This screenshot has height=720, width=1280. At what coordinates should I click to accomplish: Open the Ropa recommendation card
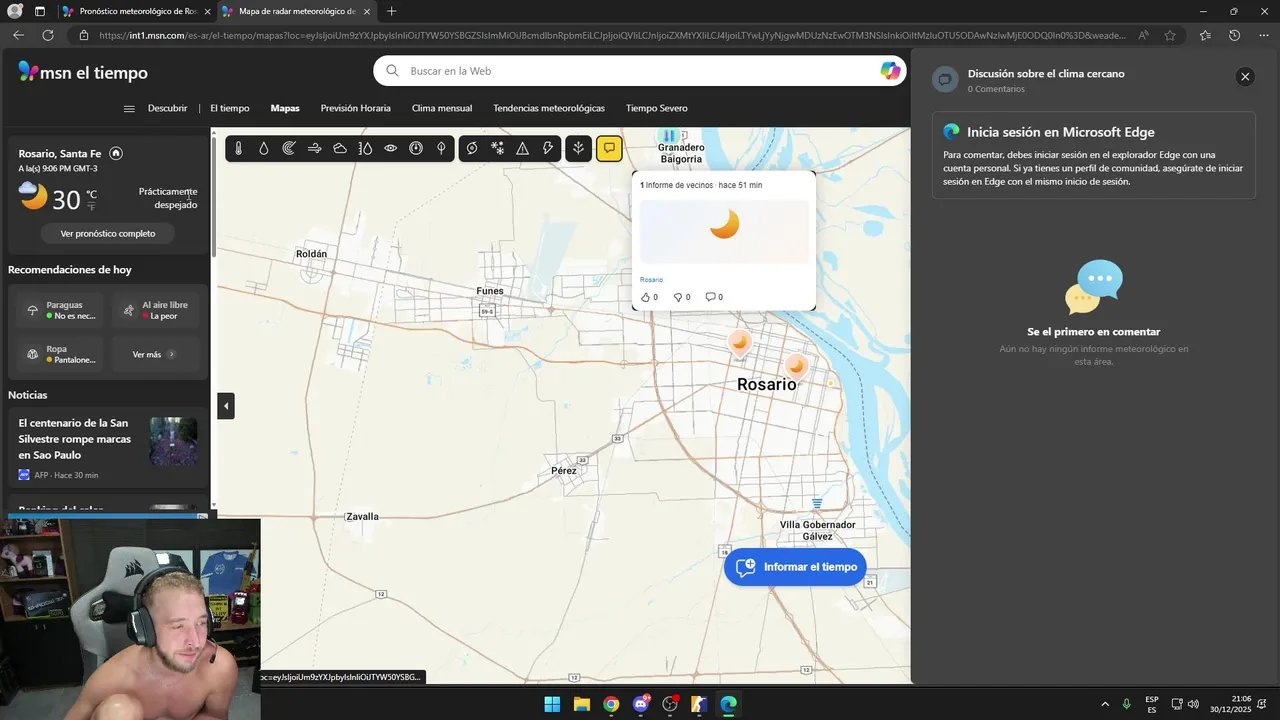[x=60, y=354]
